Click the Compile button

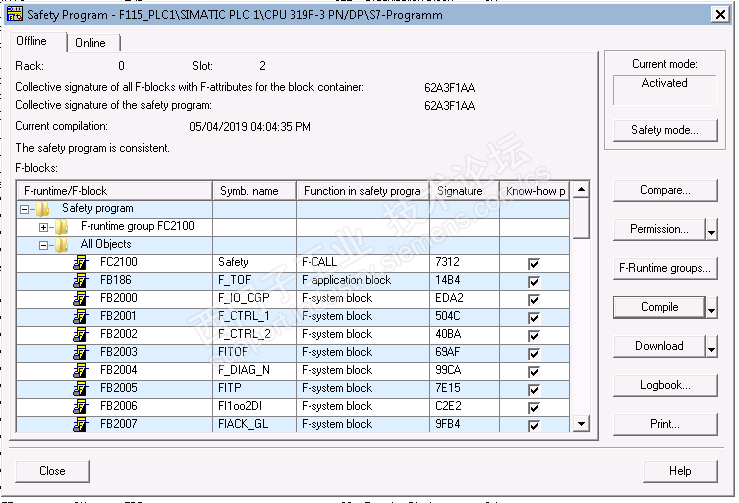click(x=659, y=307)
